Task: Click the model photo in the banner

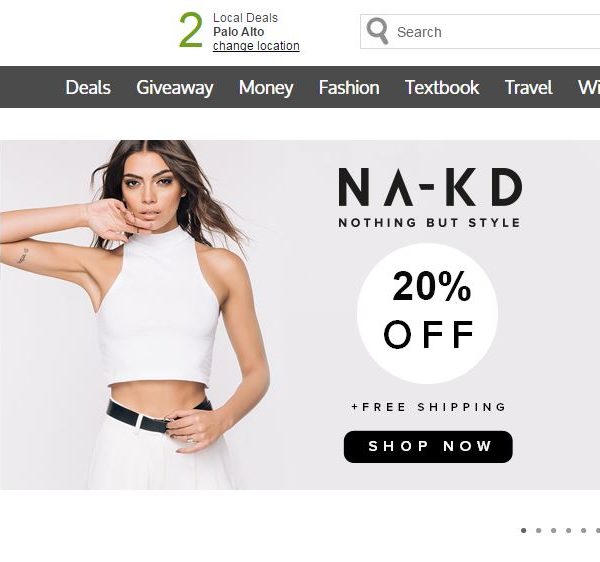Action: pyautogui.click(x=136, y=315)
